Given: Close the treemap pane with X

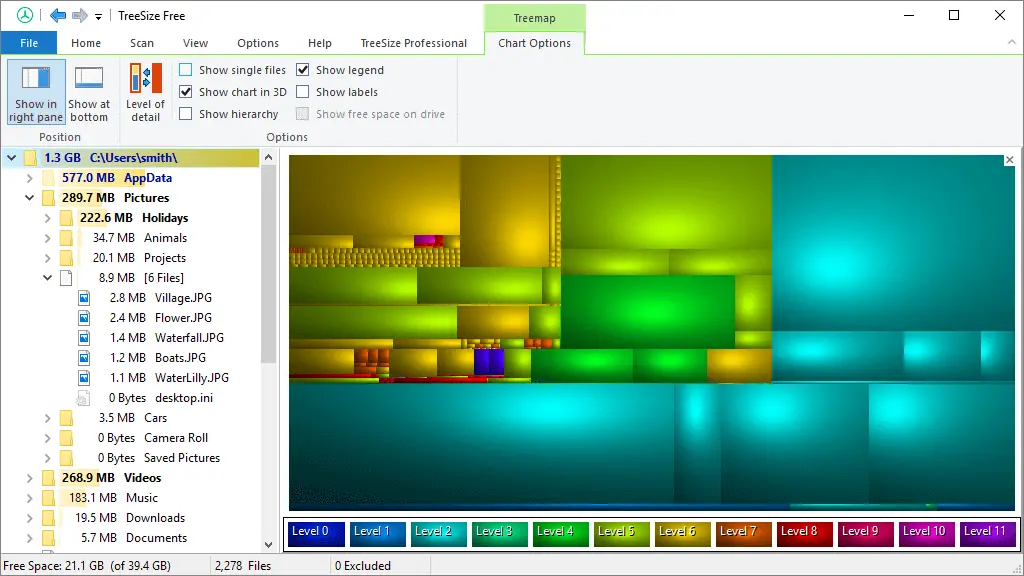Looking at the screenshot, I should pos(1009,160).
